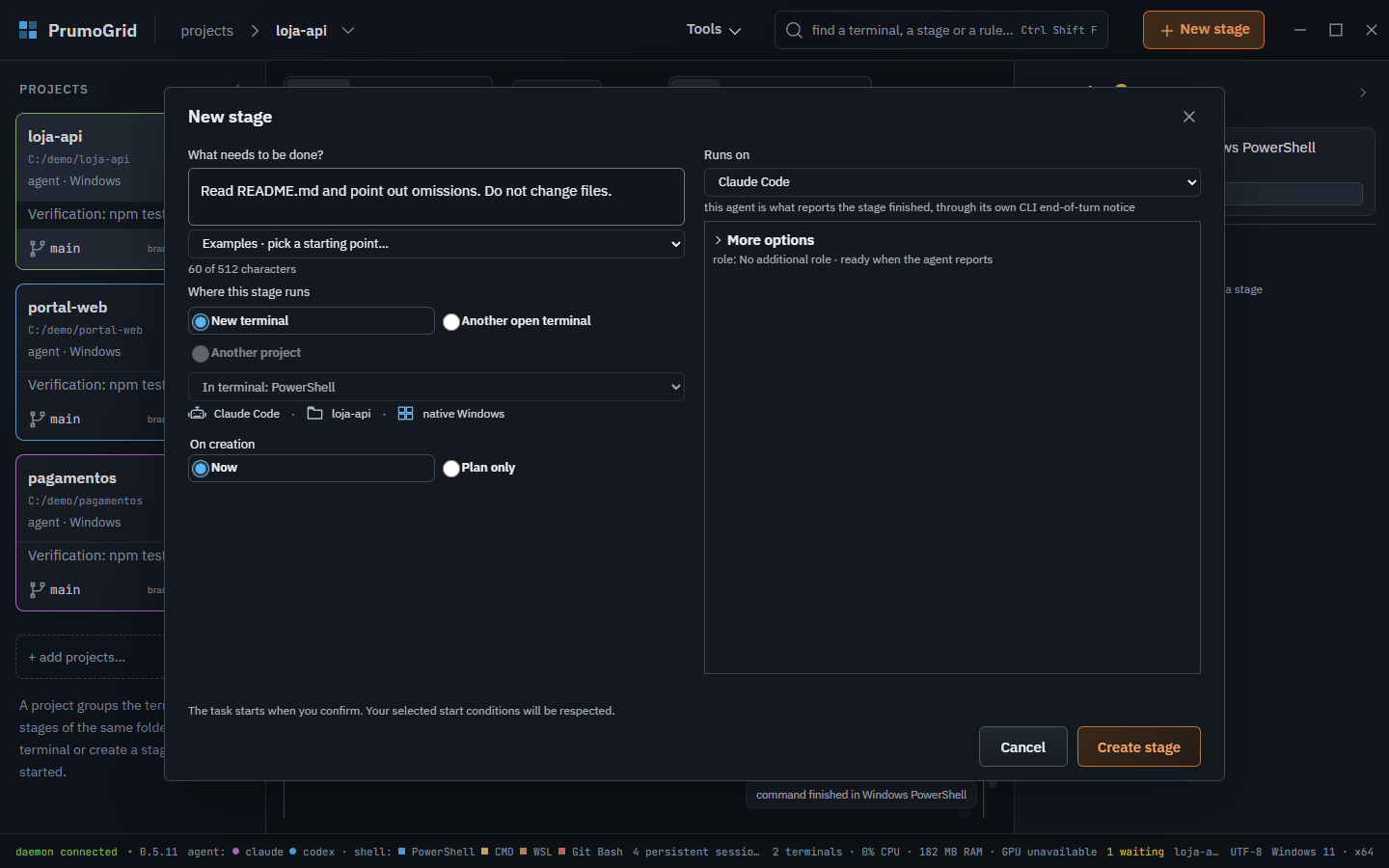Image resolution: width=1389 pixels, height=868 pixels.
Task: Go to projects breadcrumb
Action: pos(207,31)
